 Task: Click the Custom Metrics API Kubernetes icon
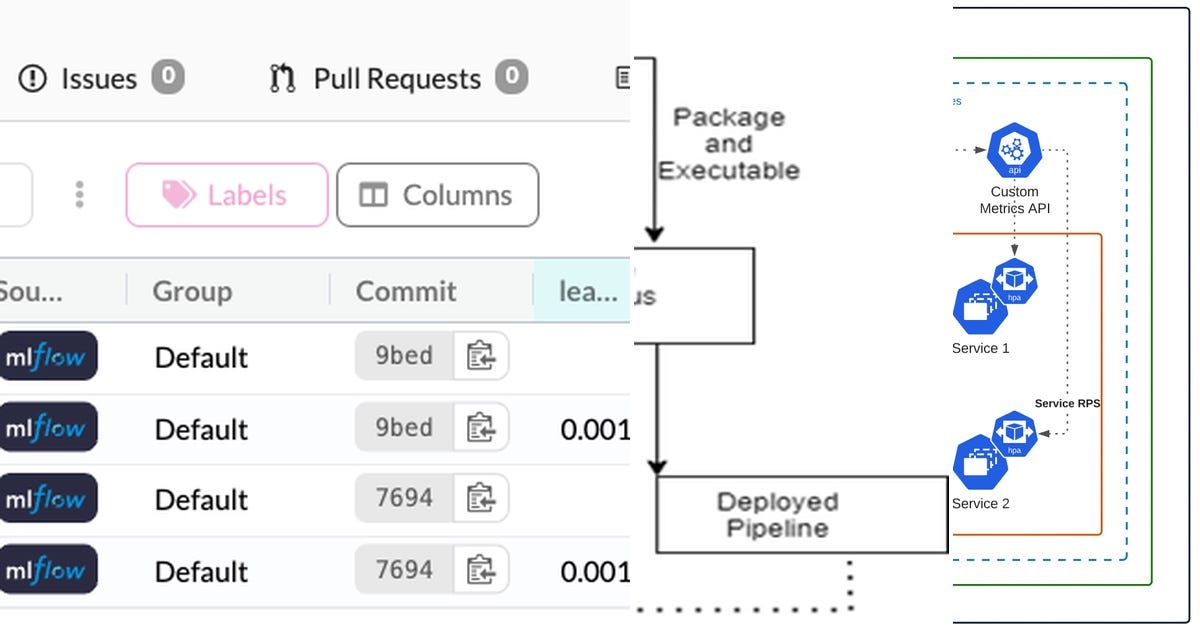1014,152
